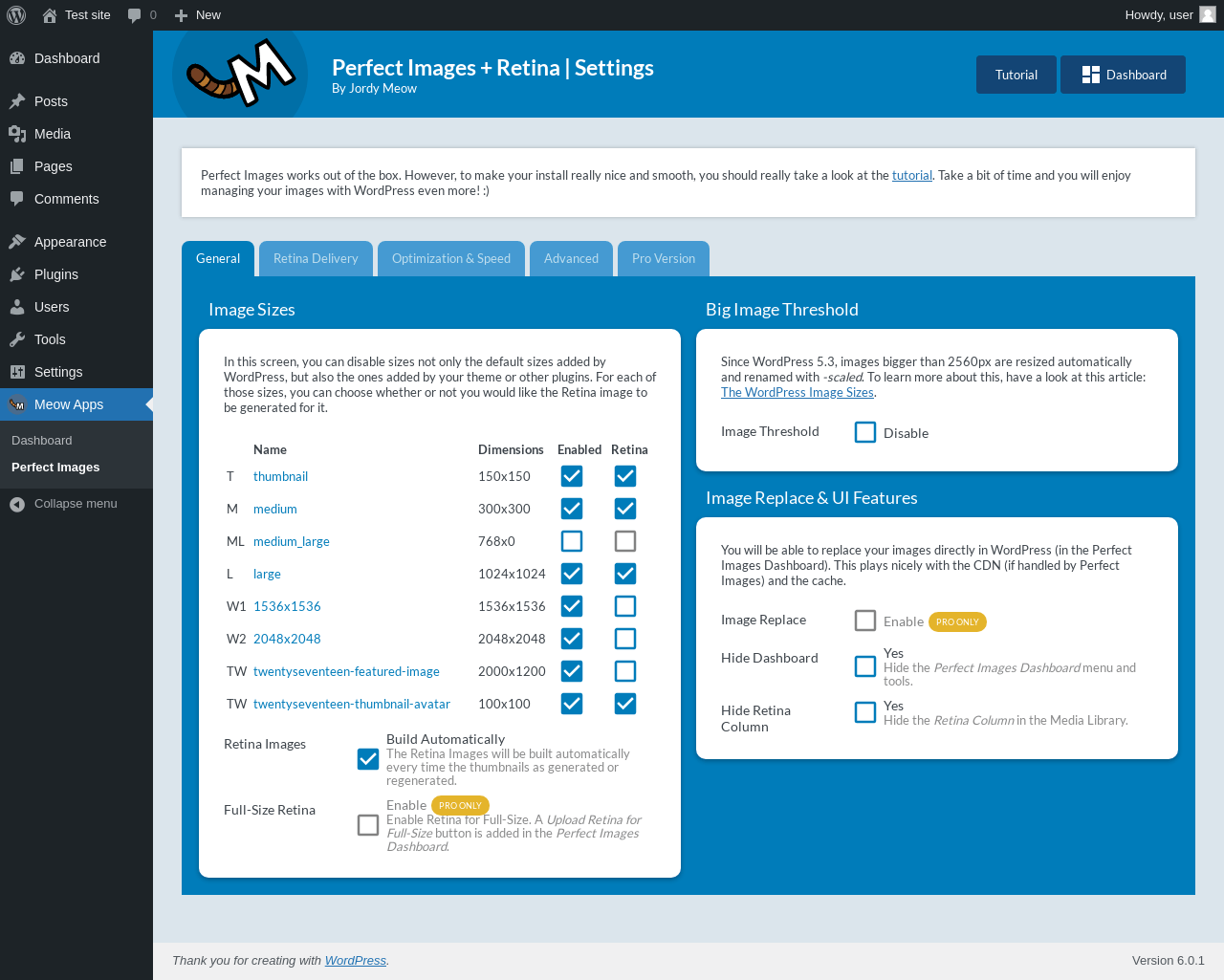Click the Collapse menu arrow icon
Image resolution: width=1224 pixels, height=980 pixels.
click(17, 504)
